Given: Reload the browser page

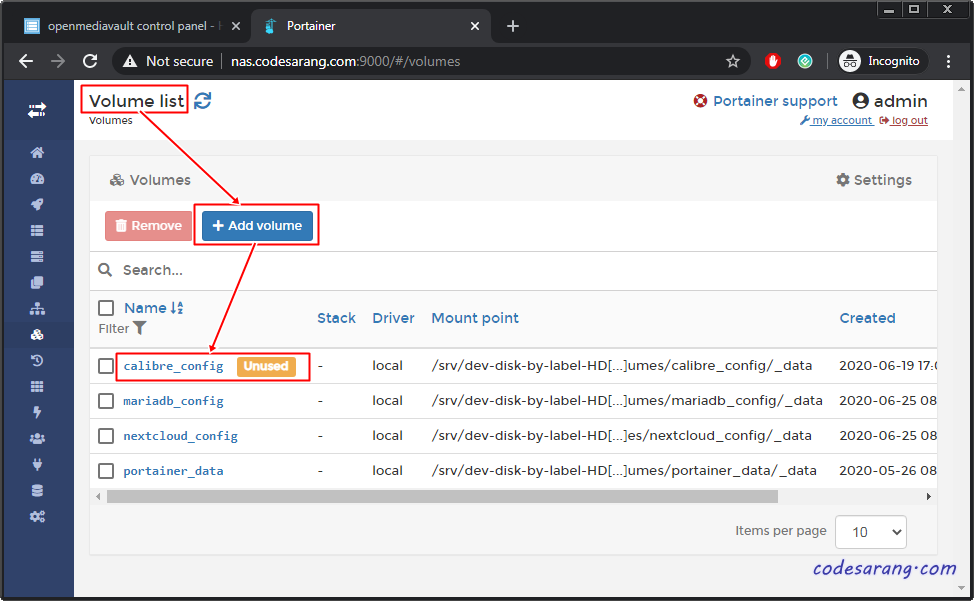Looking at the screenshot, I should click(x=90, y=61).
